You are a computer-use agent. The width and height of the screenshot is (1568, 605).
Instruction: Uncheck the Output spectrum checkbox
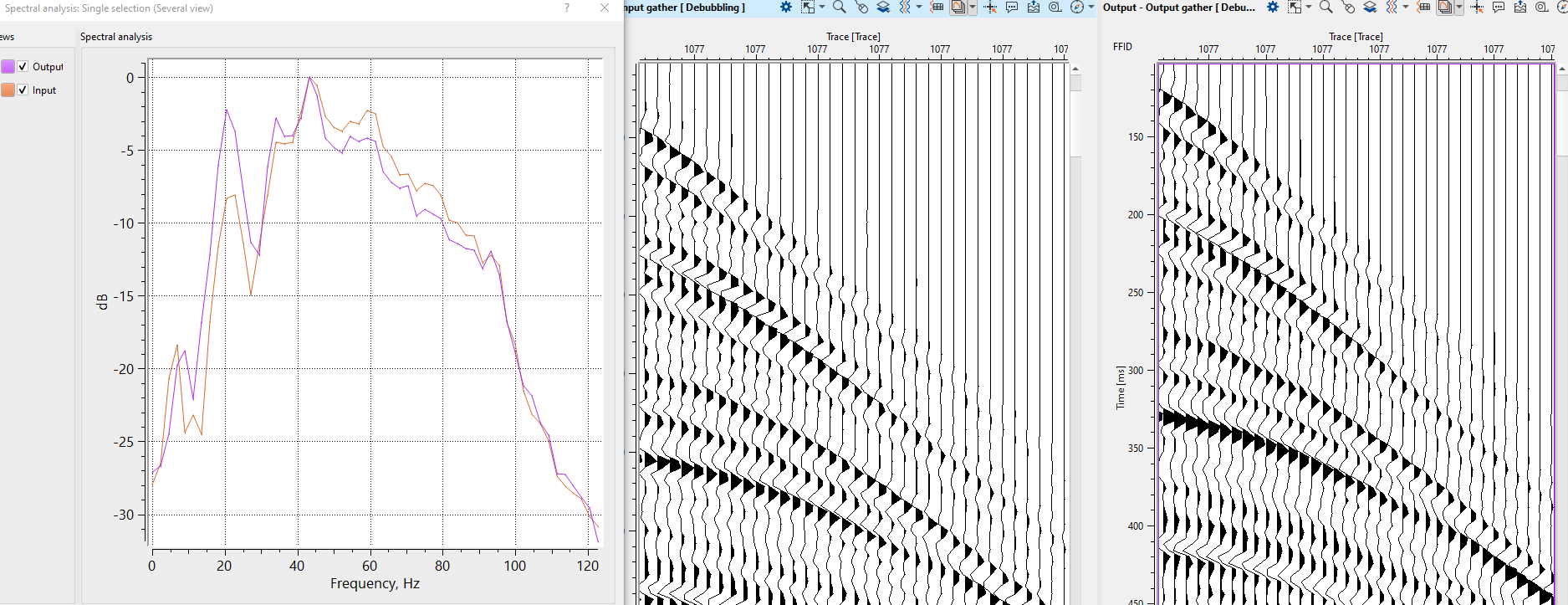[x=23, y=67]
